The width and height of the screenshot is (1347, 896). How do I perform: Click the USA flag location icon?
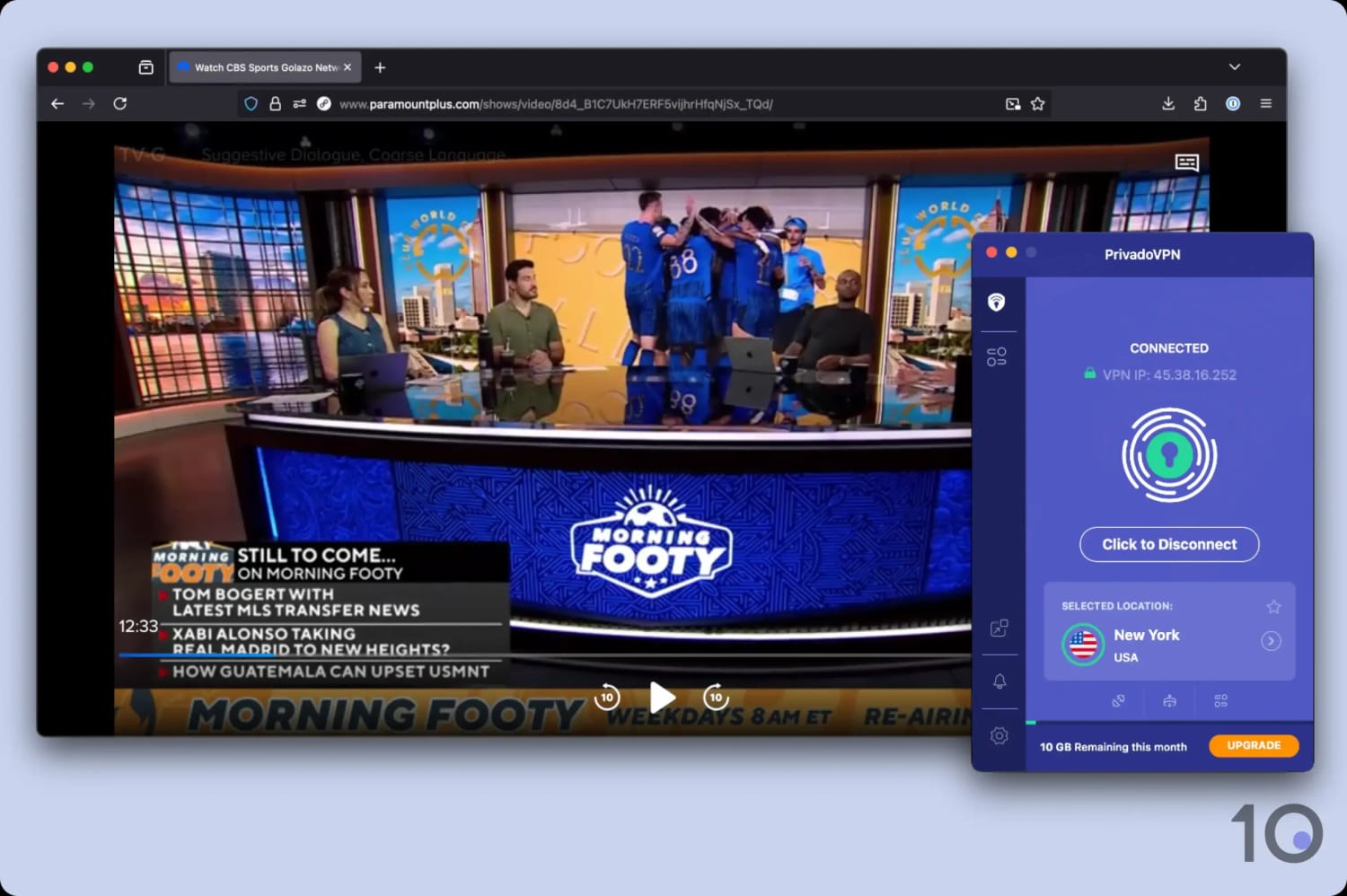[x=1083, y=645]
